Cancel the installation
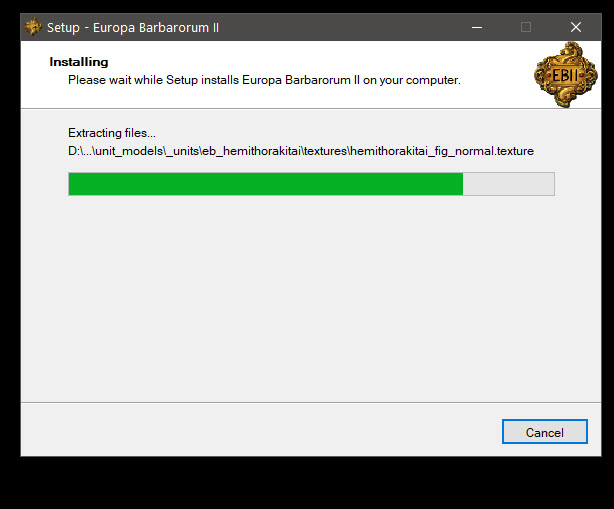The height and width of the screenshot is (509, 614). click(x=545, y=432)
